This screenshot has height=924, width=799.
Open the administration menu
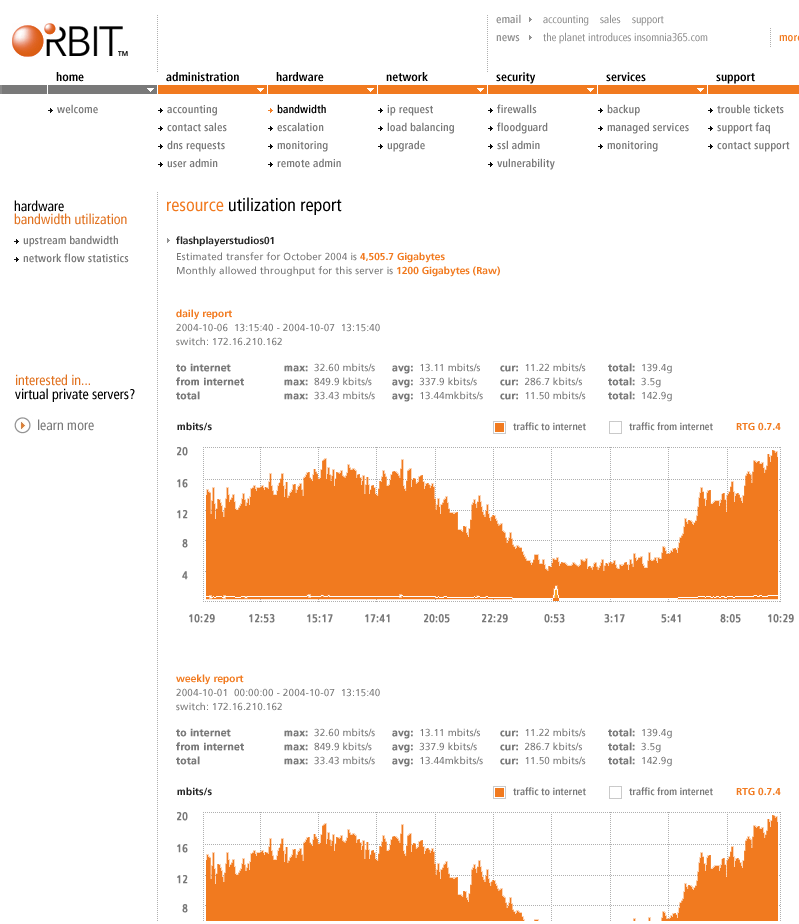[202, 77]
